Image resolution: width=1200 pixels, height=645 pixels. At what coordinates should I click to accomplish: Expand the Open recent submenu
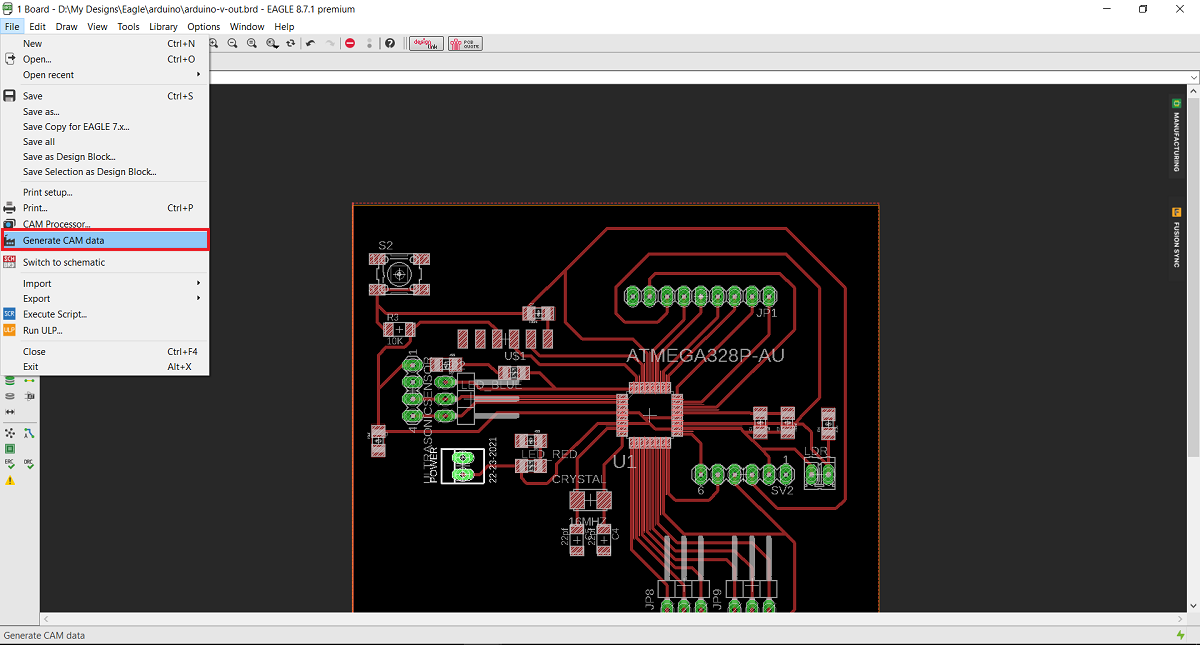coord(105,75)
